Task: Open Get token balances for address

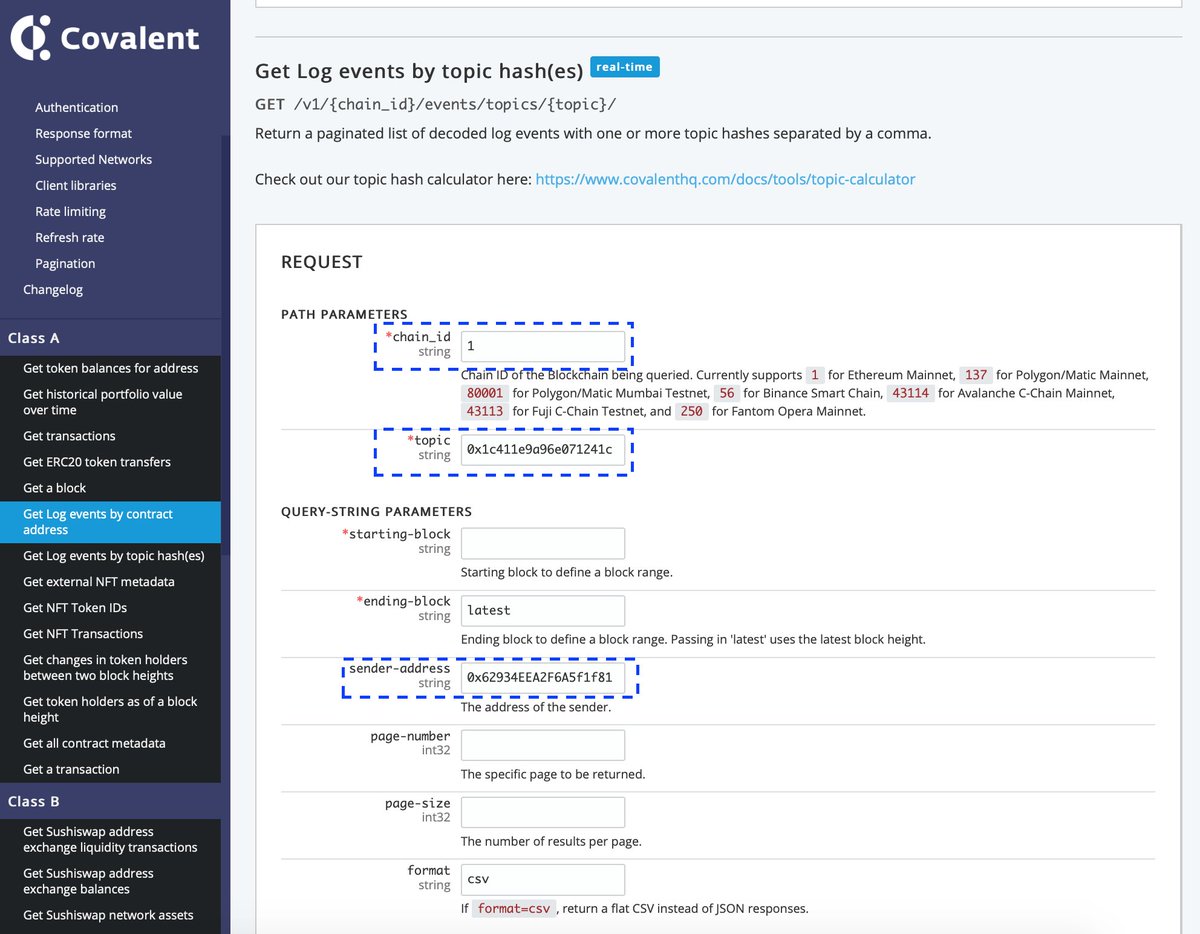Action: click(x=110, y=368)
